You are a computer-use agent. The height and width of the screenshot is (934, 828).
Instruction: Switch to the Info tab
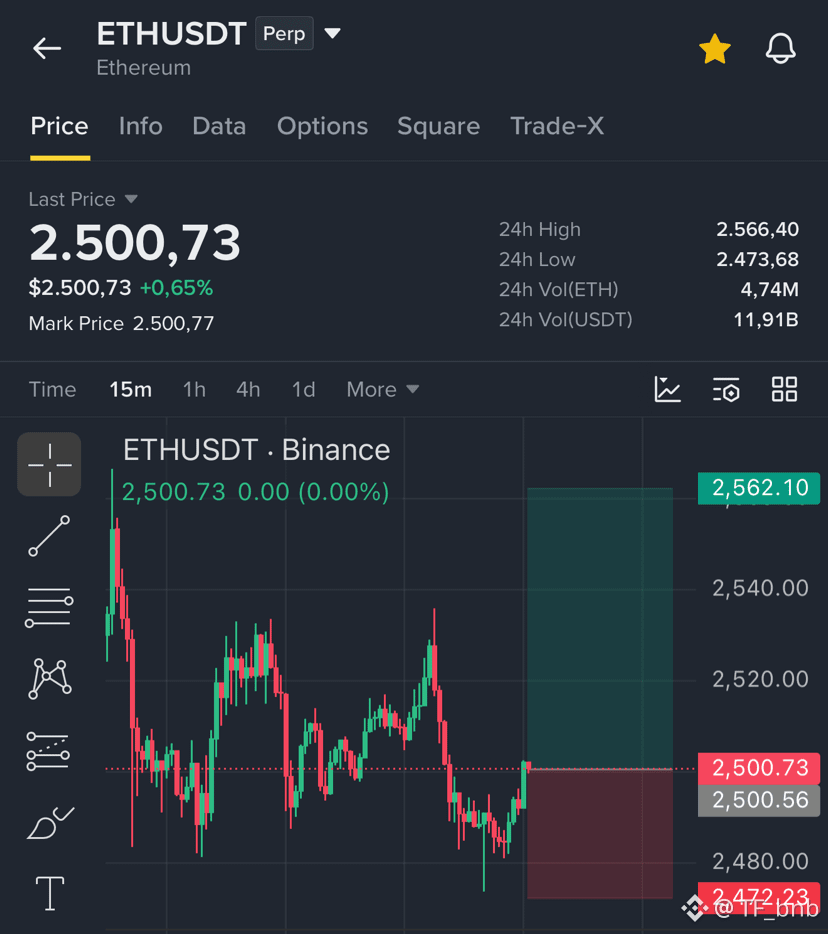click(x=141, y=126)
